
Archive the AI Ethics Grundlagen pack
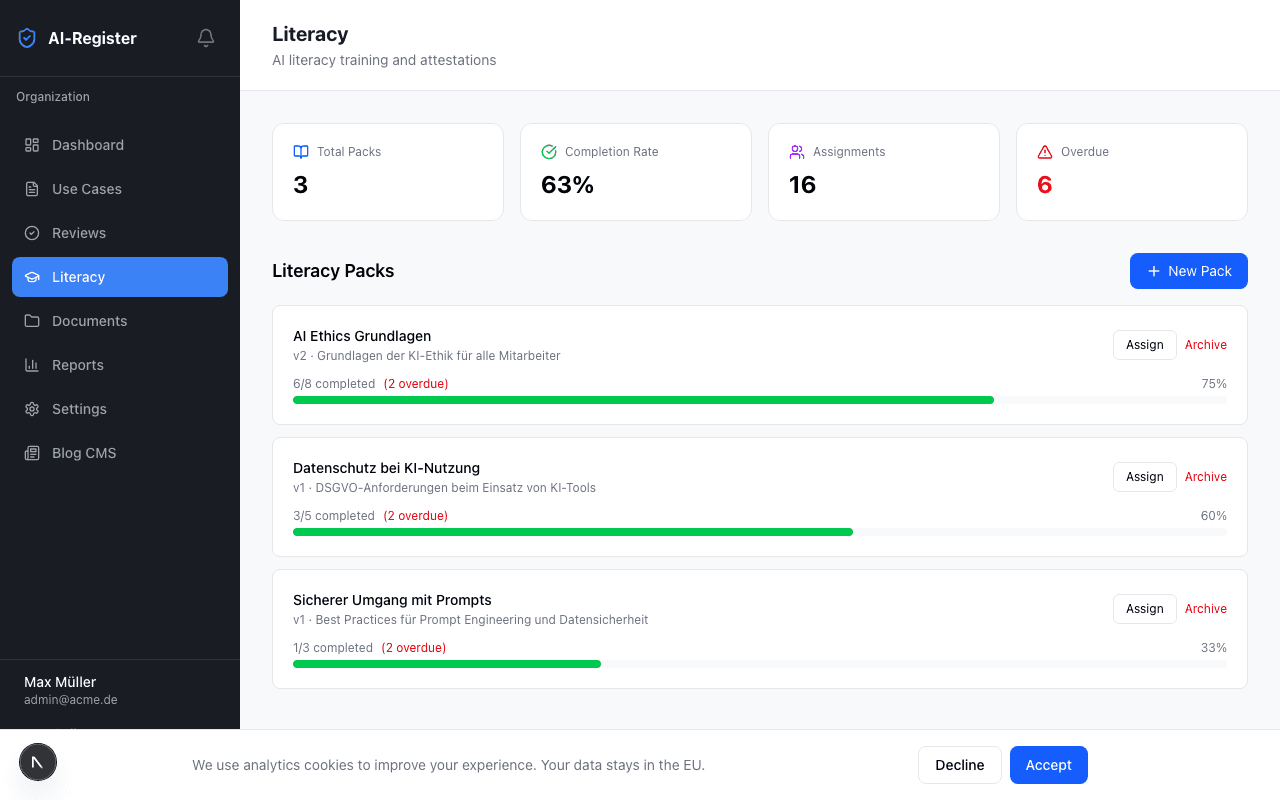tap(1205, 344)
